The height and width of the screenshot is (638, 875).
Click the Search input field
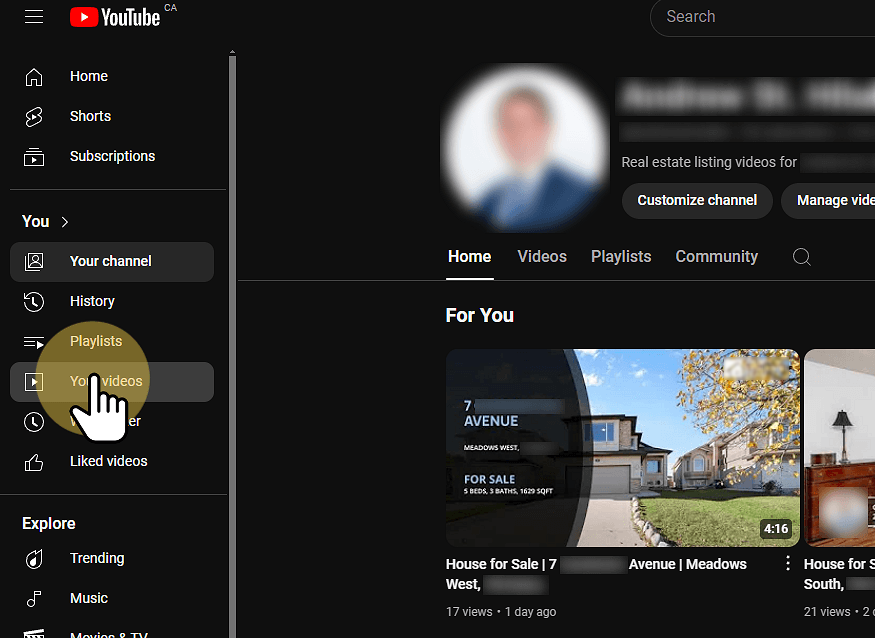pyautogui.click(x=763, y=17)
